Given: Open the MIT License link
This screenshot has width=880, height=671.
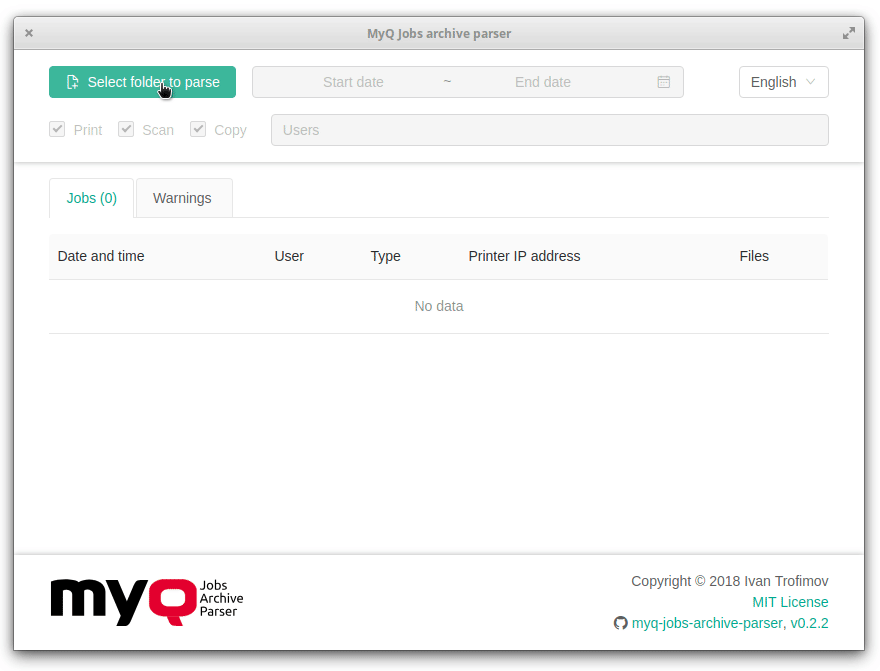Looking at the screenshot, I should [x=790, y=602].
